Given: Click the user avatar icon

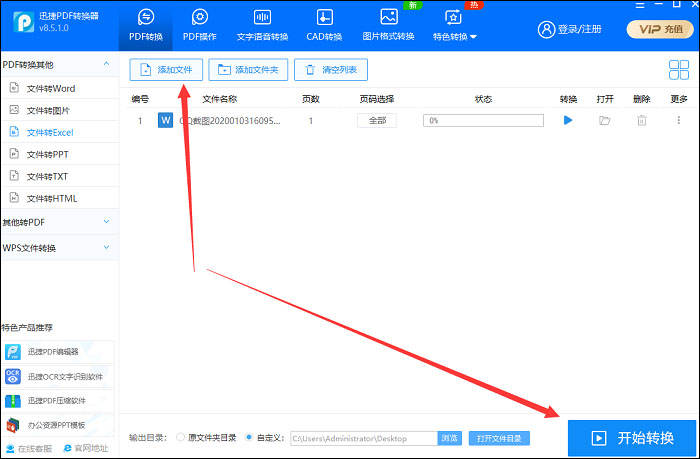Looking at the screenshot, I should tap(546, 29).
